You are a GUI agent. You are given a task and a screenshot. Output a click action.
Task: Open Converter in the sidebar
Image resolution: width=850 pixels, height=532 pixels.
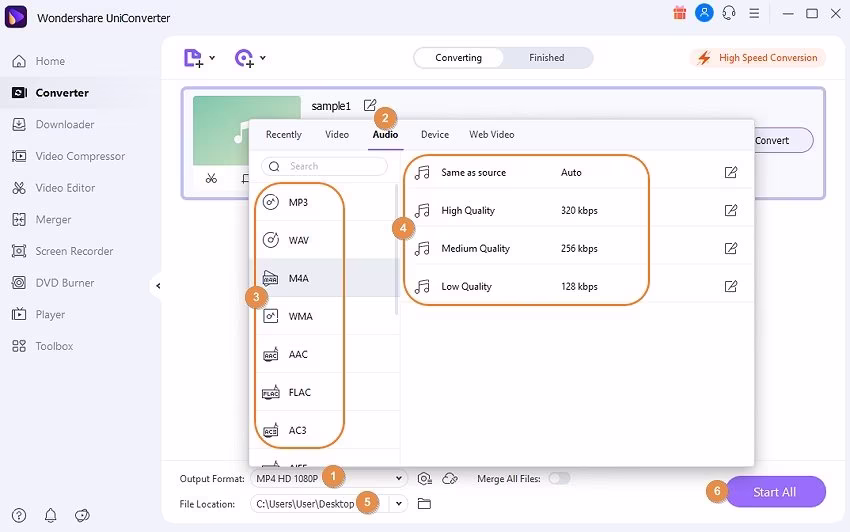coord(80,93)
